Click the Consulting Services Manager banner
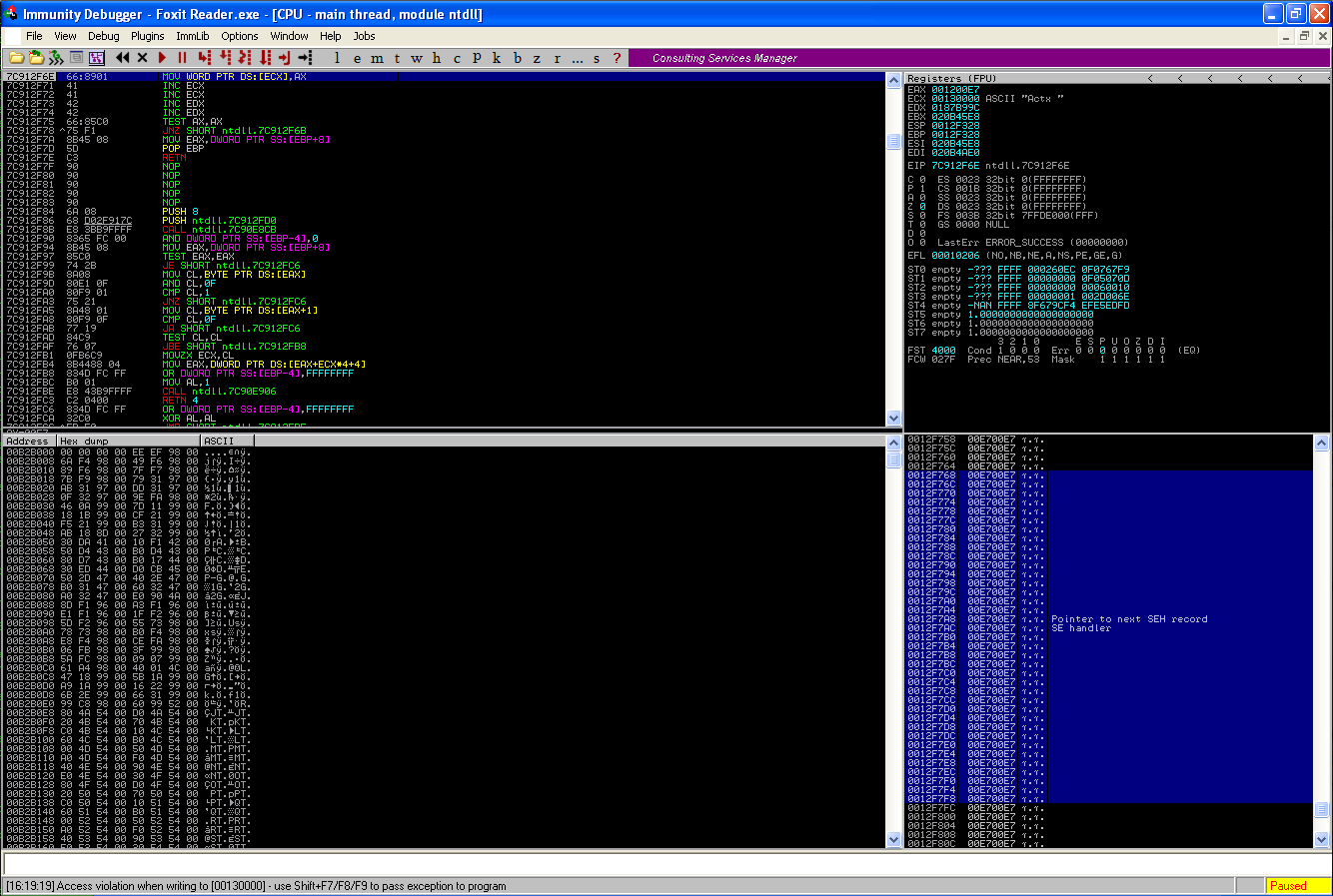1333x896 pixels. point(979,58)
